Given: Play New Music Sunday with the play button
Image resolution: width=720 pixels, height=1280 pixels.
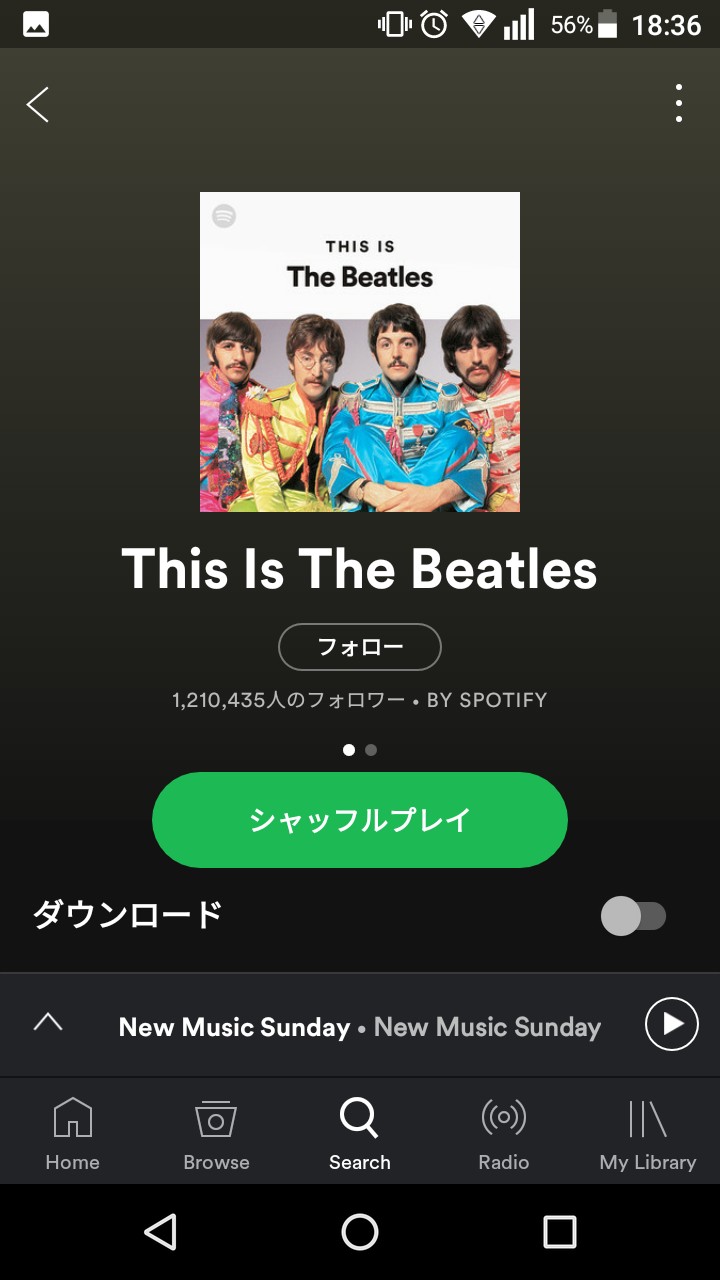Looking at the screenshot, I should pos(672,1024).
